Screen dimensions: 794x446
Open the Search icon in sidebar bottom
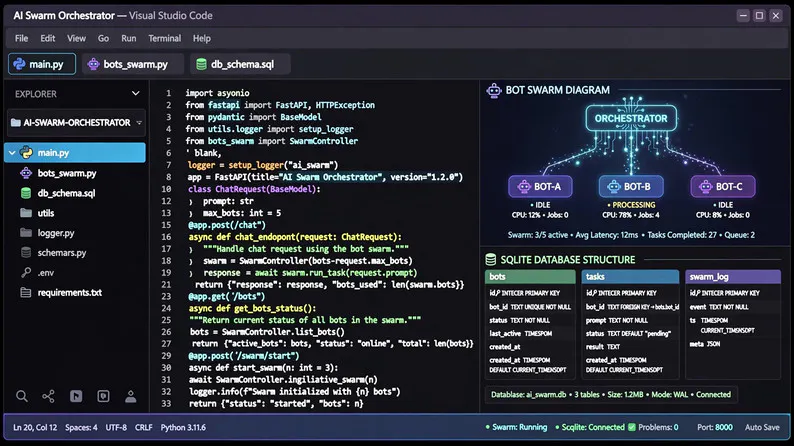point(22,396)
